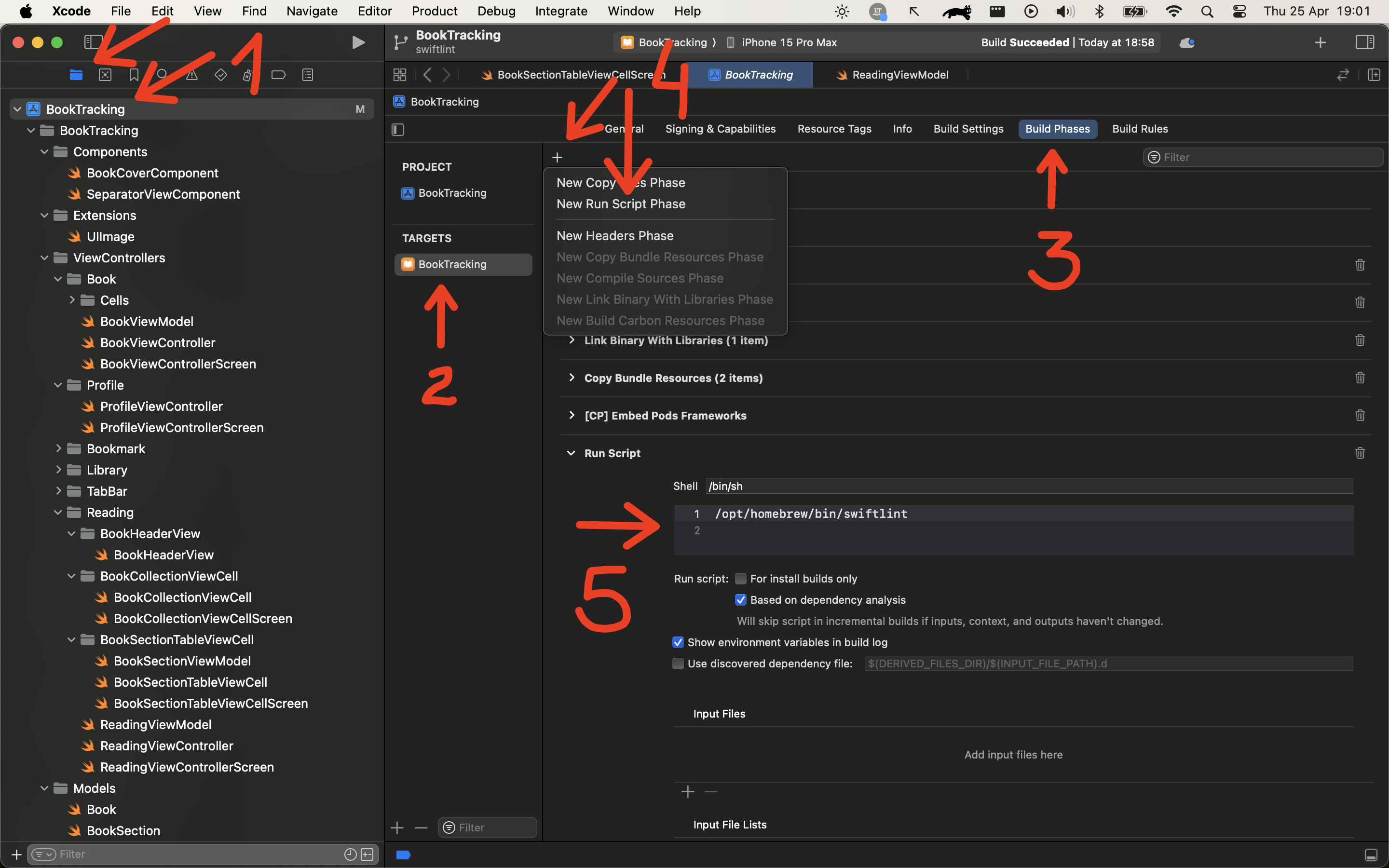Collapse the Components folder
1389x868 pixels.
[x=44, y=151]
